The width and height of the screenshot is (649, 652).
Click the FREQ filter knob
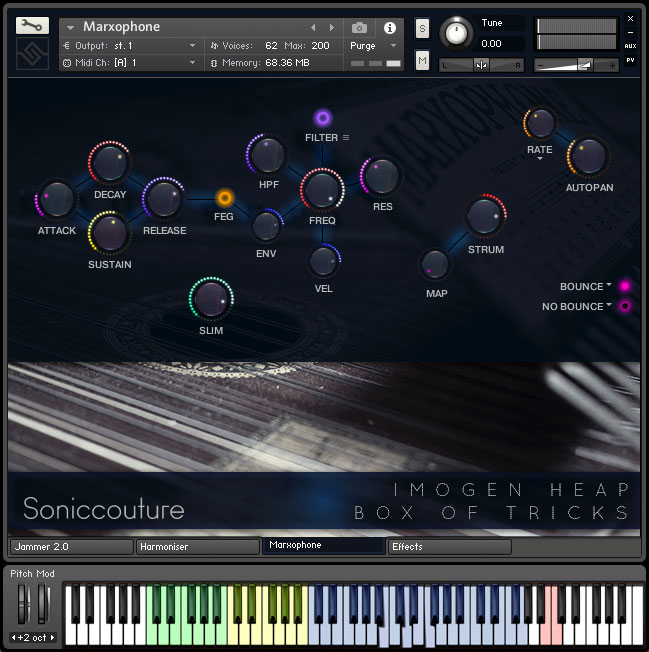[322, 190]
